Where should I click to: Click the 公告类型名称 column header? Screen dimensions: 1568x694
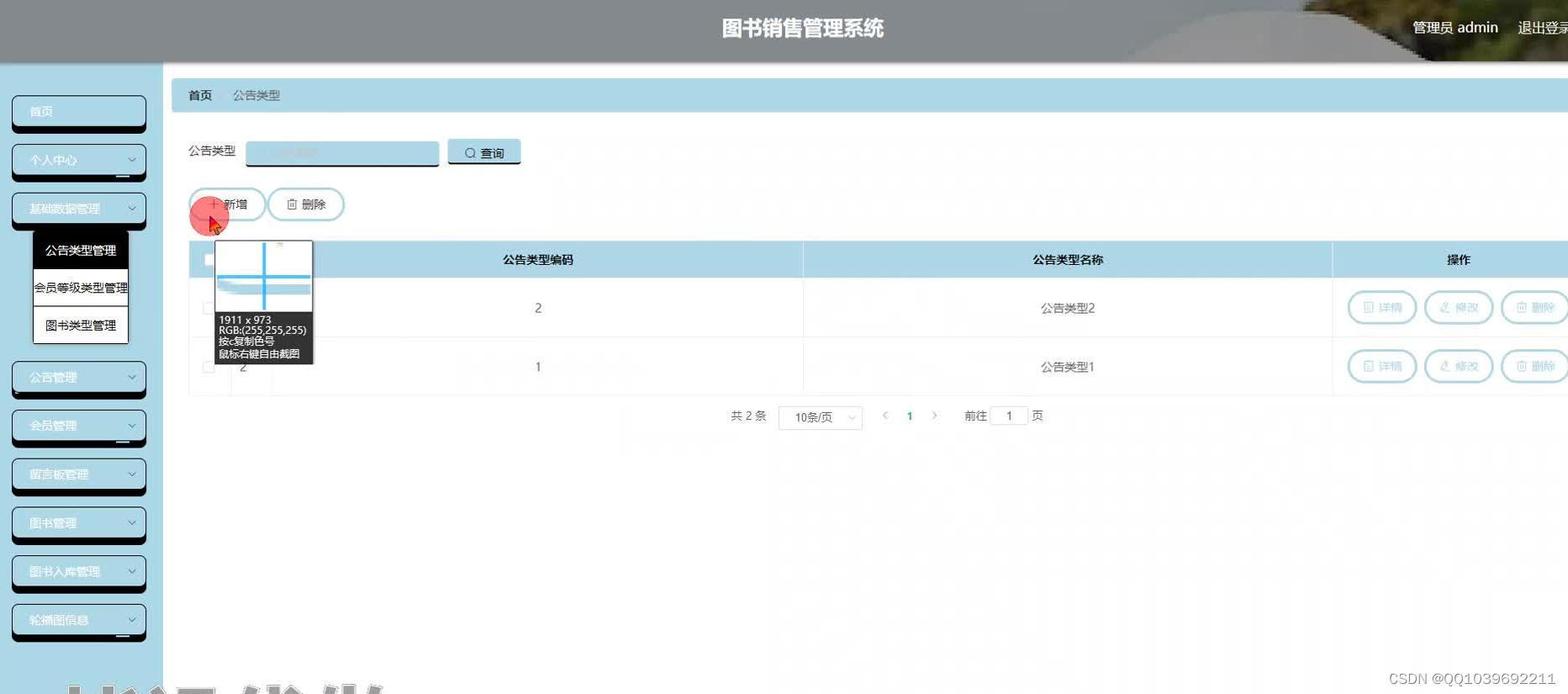(x=1068, y=260)
